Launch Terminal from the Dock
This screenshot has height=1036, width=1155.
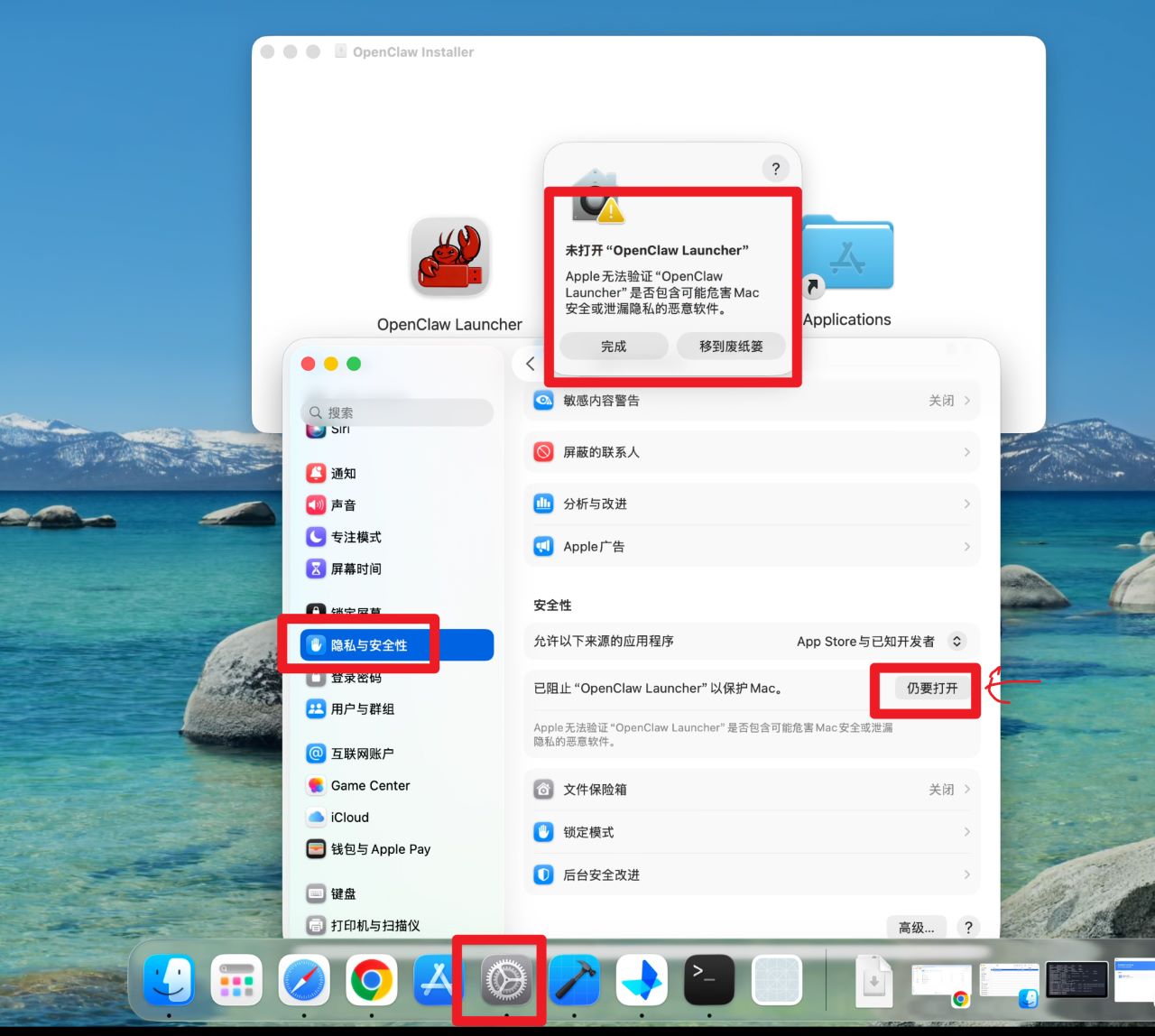click(709, 979)
